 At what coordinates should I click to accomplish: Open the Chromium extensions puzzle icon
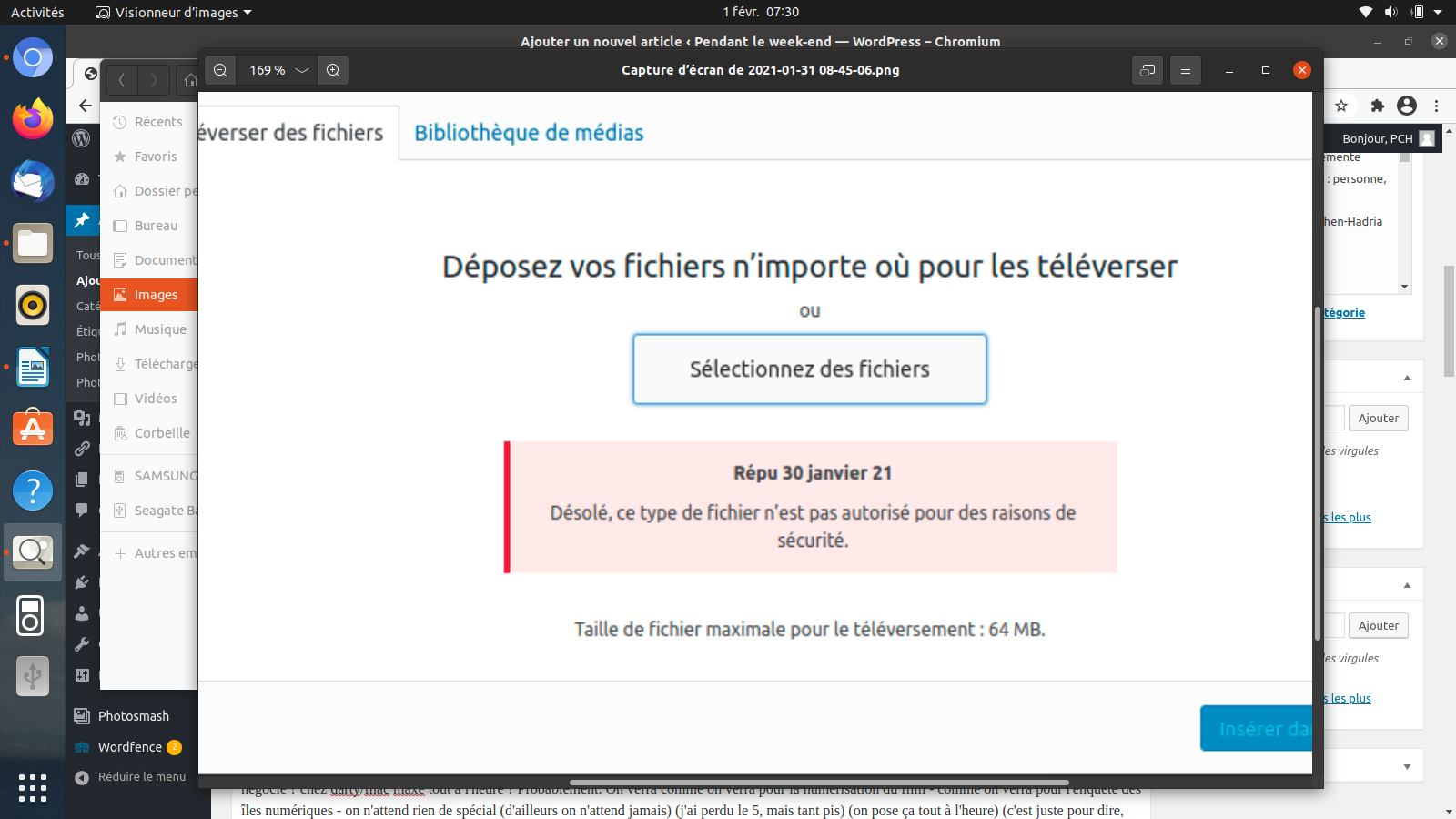[1377, 106]
